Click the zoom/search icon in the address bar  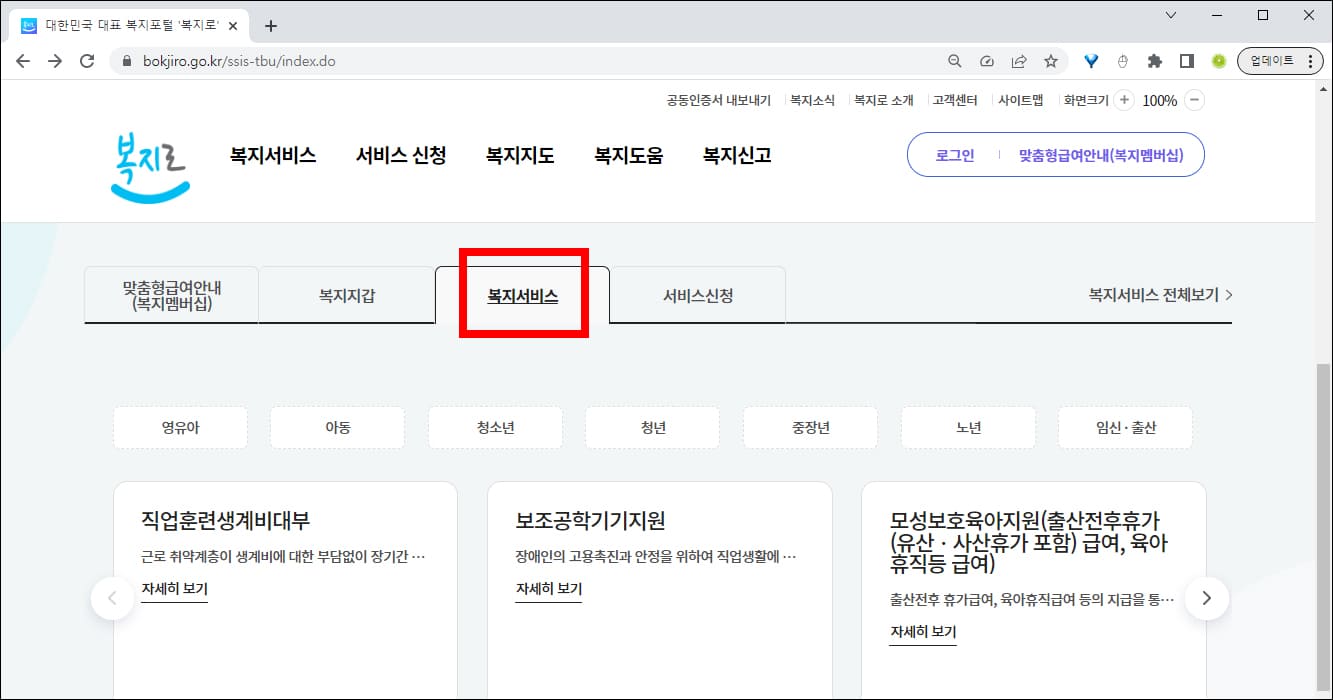click(x=954, y=60)
